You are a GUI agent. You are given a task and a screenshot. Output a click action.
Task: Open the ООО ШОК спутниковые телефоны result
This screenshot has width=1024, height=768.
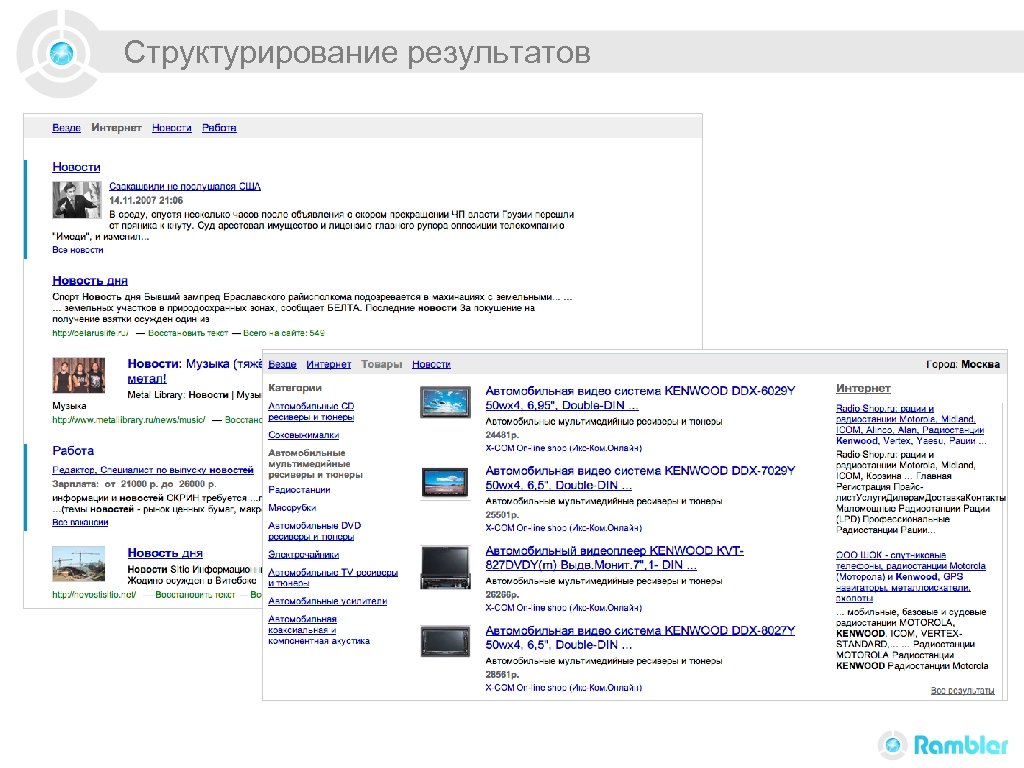click(911, 577)
